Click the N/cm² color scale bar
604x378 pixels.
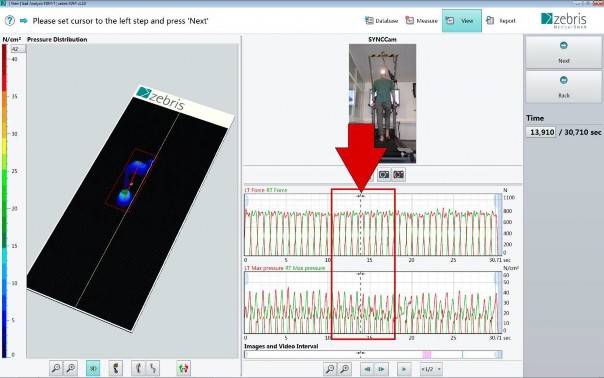(4, 201)
